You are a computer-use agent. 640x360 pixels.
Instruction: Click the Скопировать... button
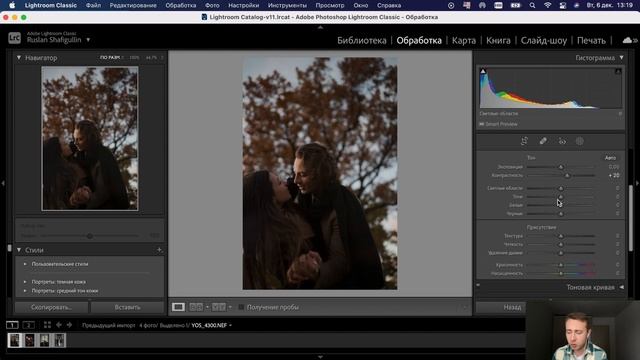click(51, 307)
